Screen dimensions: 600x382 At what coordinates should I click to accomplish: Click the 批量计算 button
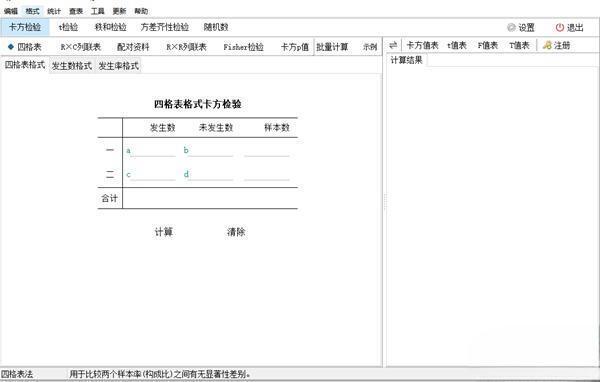pyautogui.click(x=332, y=47)
